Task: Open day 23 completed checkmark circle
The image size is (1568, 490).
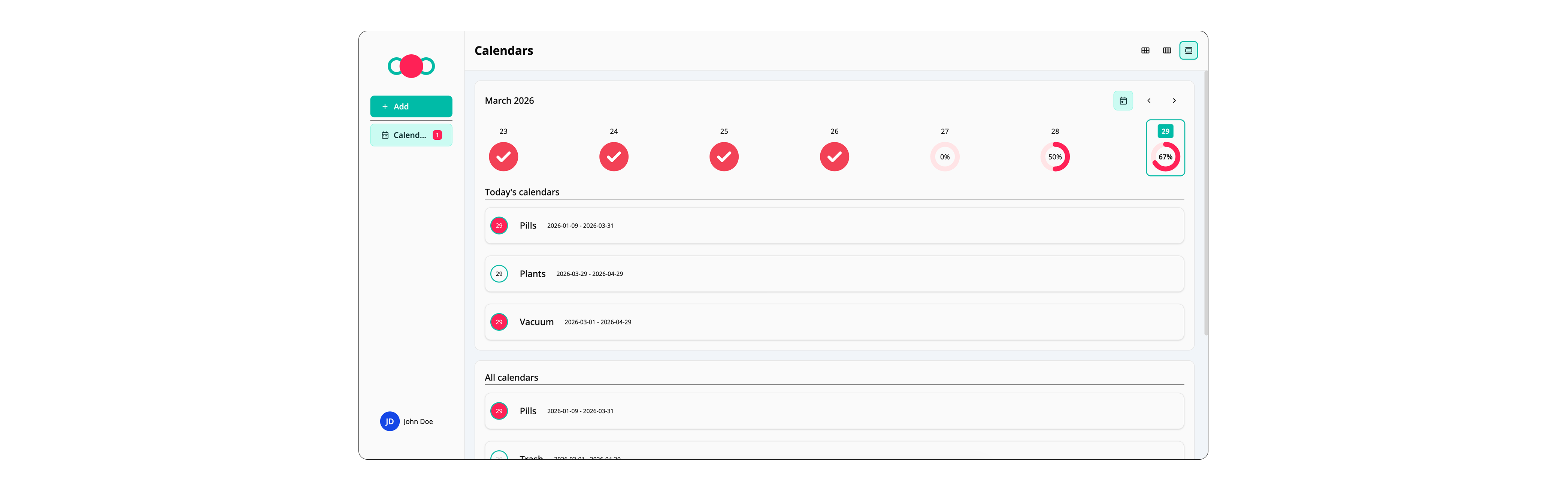Action: point(503,157)
